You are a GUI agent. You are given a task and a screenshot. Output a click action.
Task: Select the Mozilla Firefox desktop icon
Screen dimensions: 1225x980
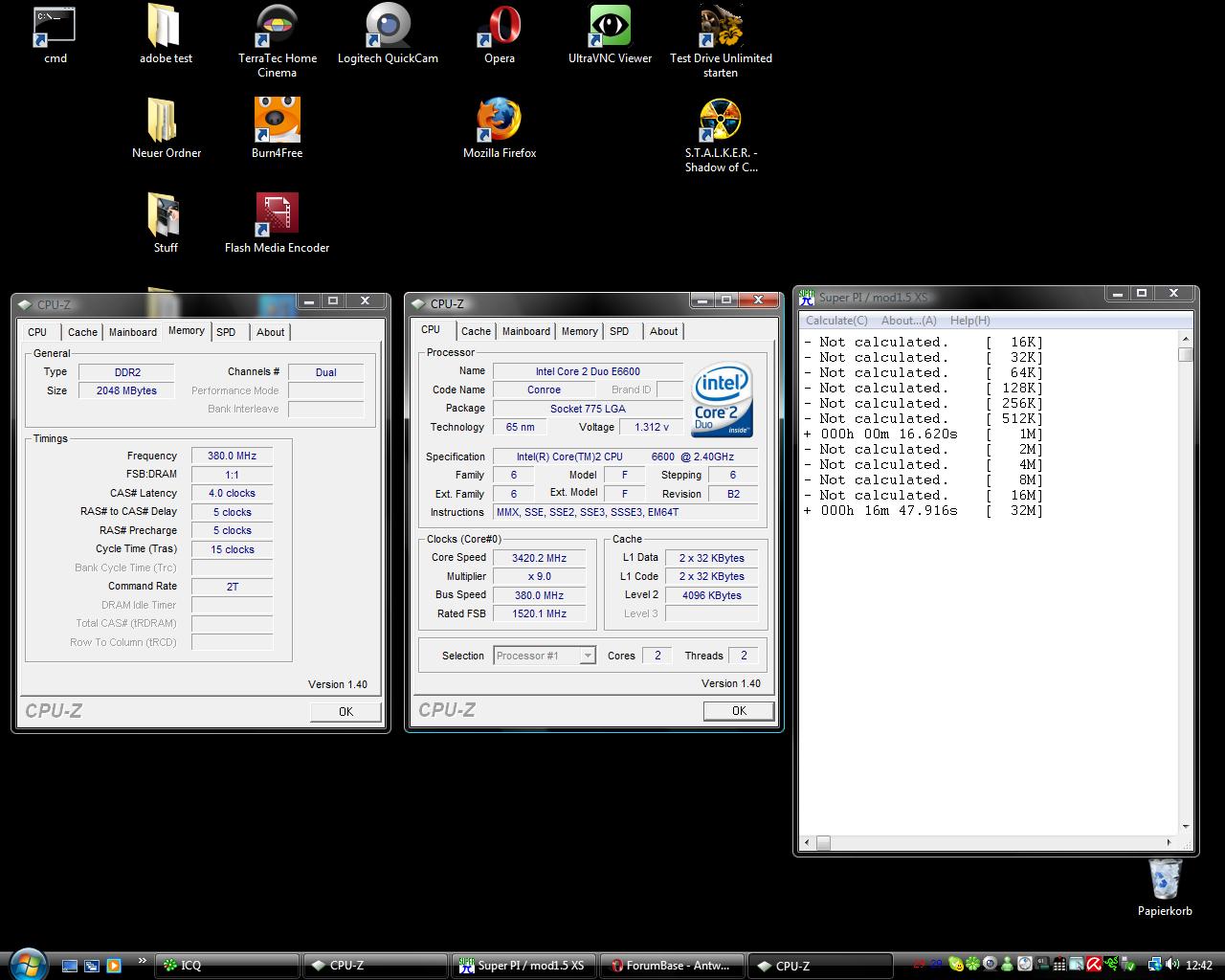click(x=500, y=128)
